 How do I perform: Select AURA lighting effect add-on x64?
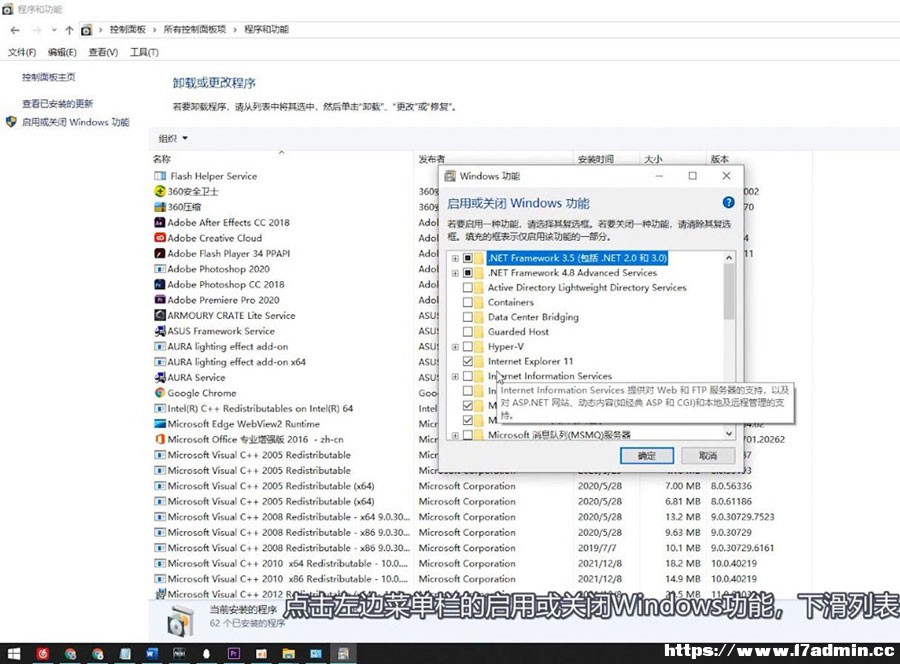click(x=236, y=362)
